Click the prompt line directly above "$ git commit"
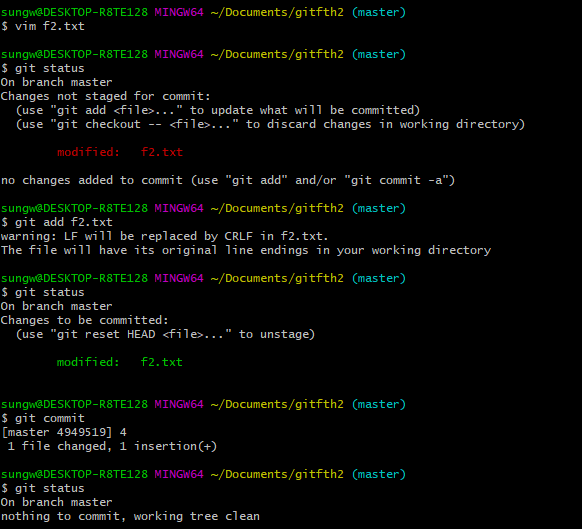582x529 pixels. 203,404
